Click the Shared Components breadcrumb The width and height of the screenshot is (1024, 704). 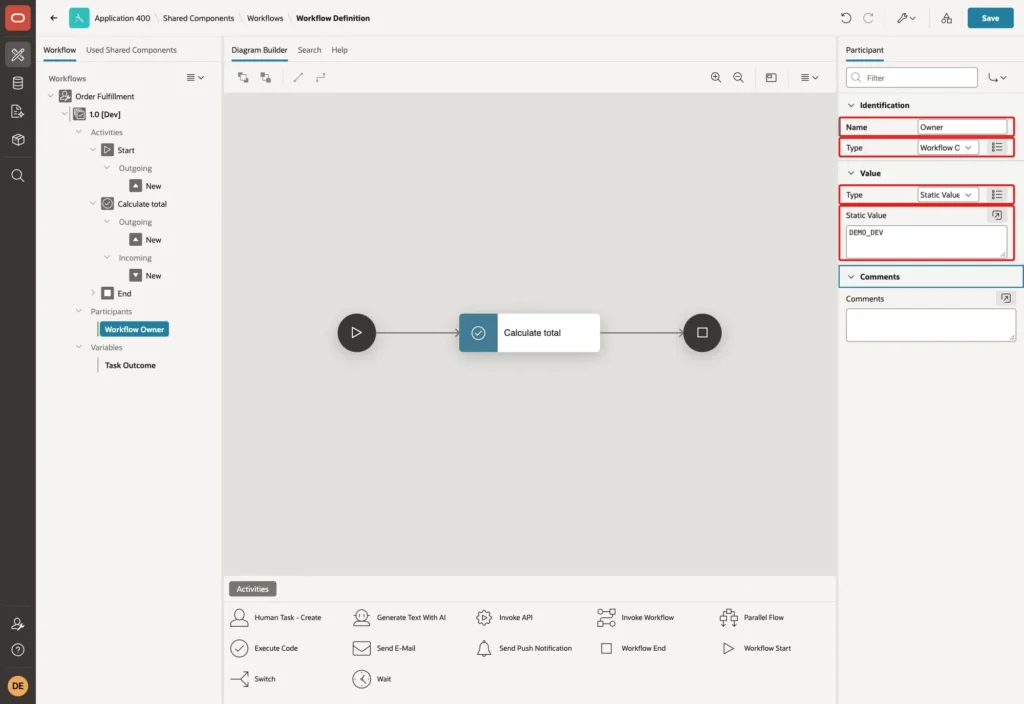click(x=199, y=18)
